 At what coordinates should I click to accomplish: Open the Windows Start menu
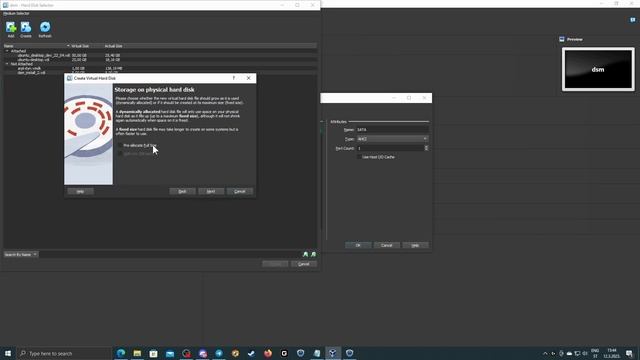pyautogui.click(x=8, y=353)
